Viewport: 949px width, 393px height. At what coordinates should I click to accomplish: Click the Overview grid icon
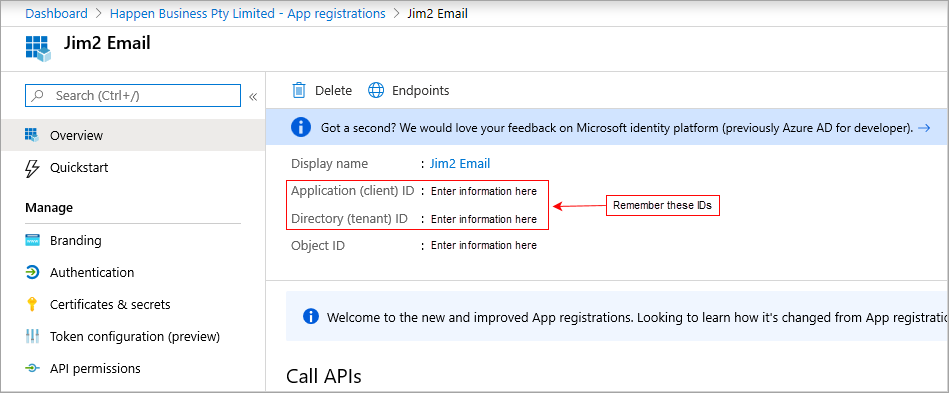pyautogui.click(x=31, y=135)
